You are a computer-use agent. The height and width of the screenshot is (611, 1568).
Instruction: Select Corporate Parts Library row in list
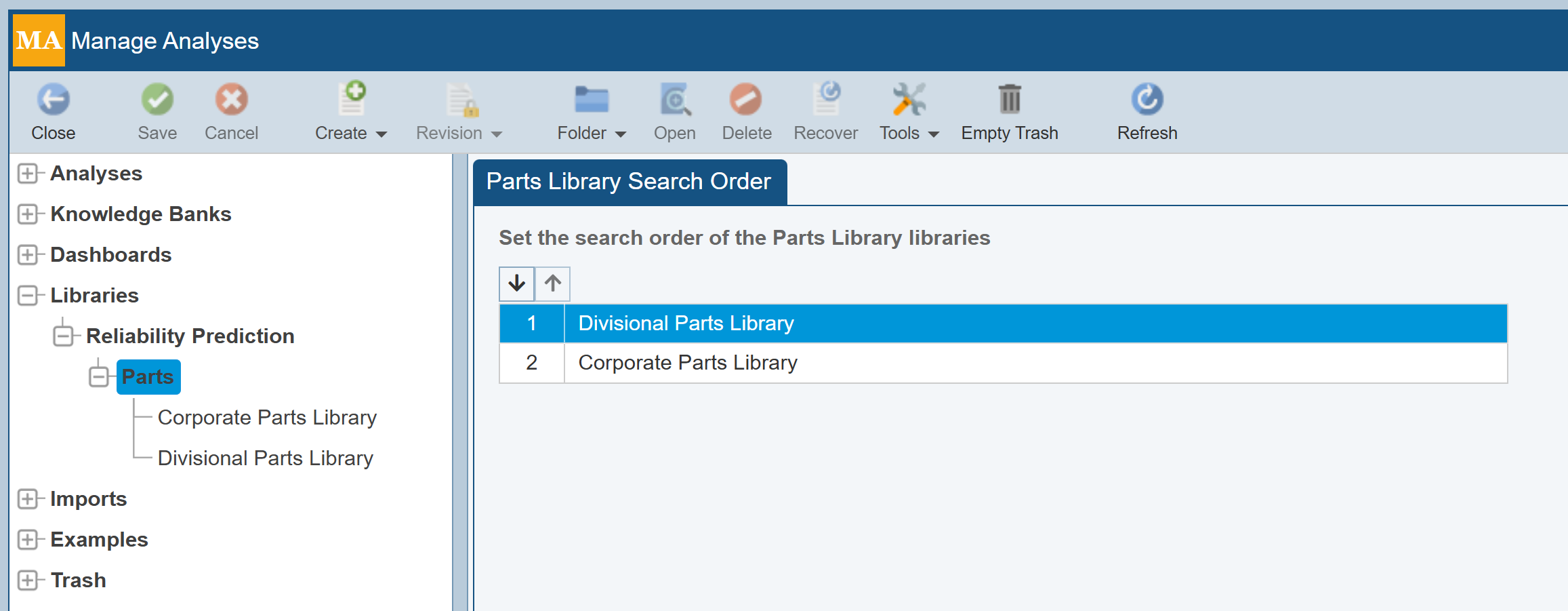pos(687,363)
